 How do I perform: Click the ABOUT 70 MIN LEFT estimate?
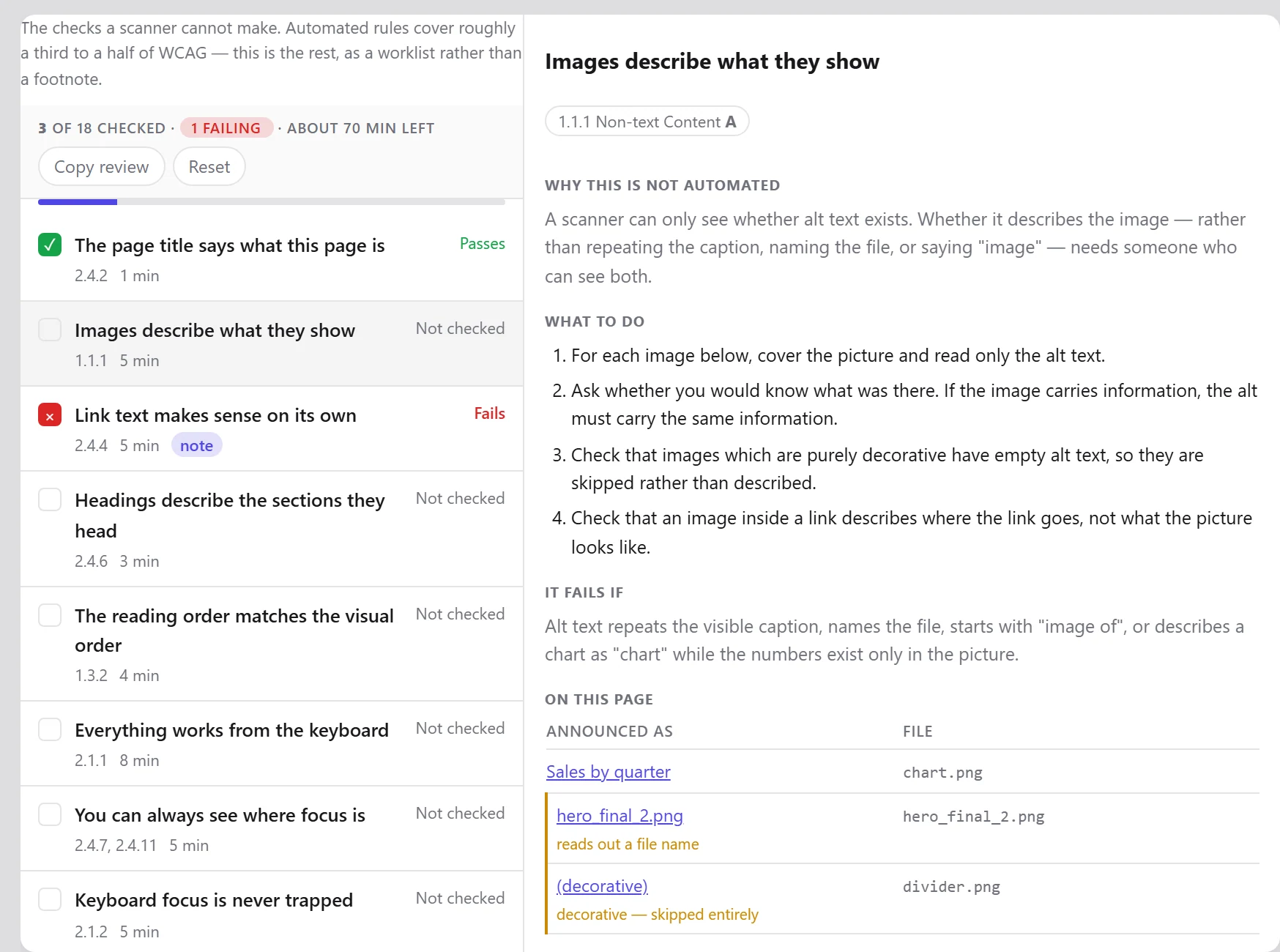pyautogui.click(x=361, y=128)
